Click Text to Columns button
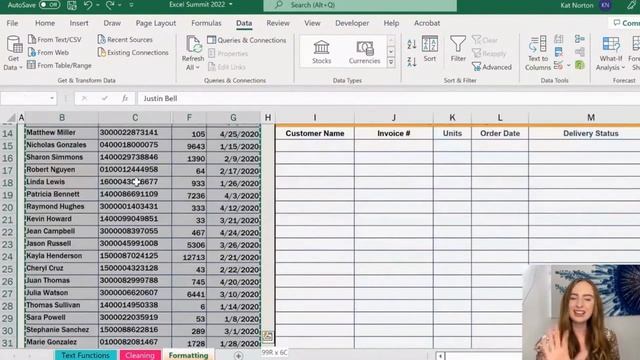Image resolution: width=640 pixels, height=360 pixels. tap(538, 53)
